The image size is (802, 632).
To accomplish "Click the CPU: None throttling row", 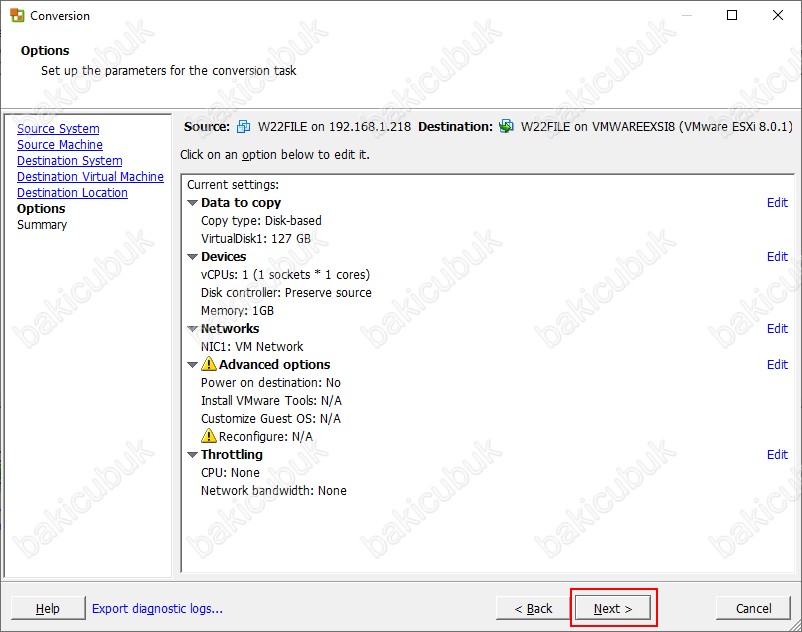I will 230,472.
